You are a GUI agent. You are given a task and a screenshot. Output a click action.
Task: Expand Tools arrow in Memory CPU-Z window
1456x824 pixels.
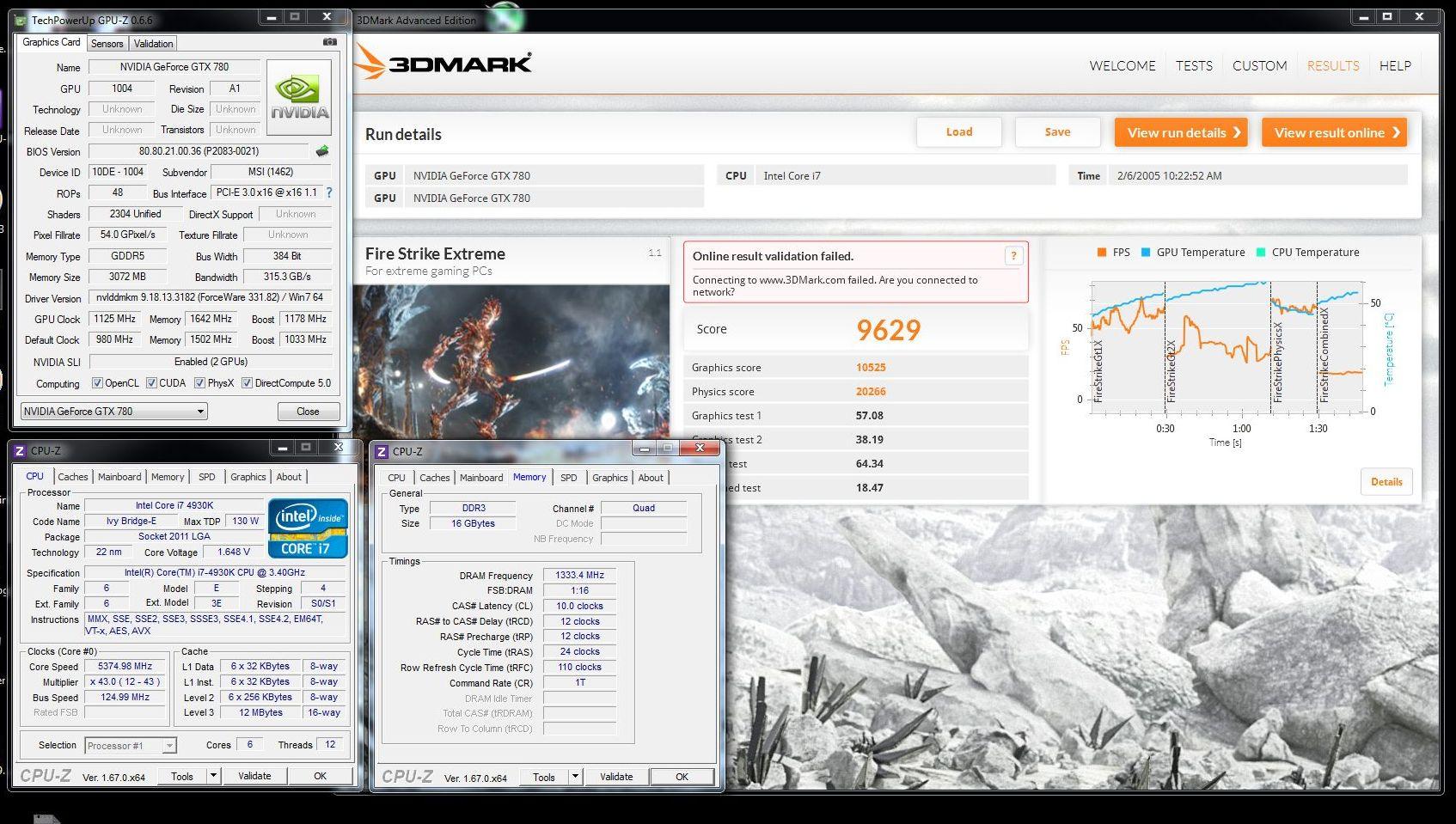point(575,777)
